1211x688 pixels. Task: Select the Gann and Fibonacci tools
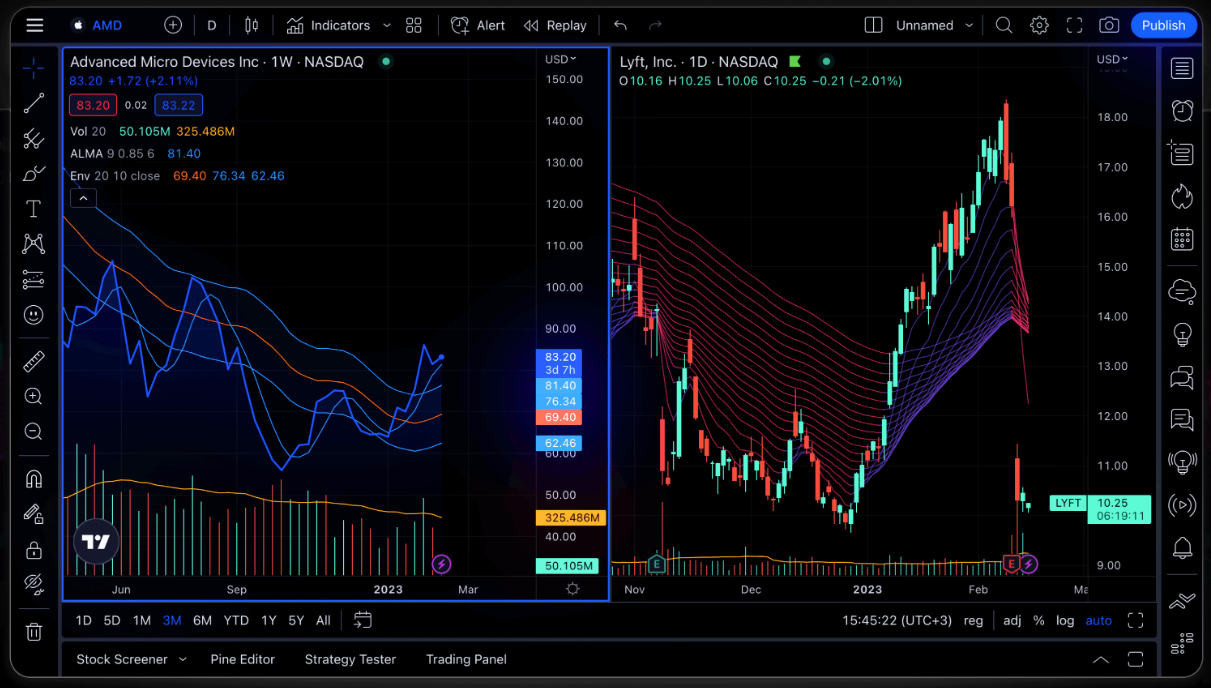pyautogui.click(x=33, y=138)
